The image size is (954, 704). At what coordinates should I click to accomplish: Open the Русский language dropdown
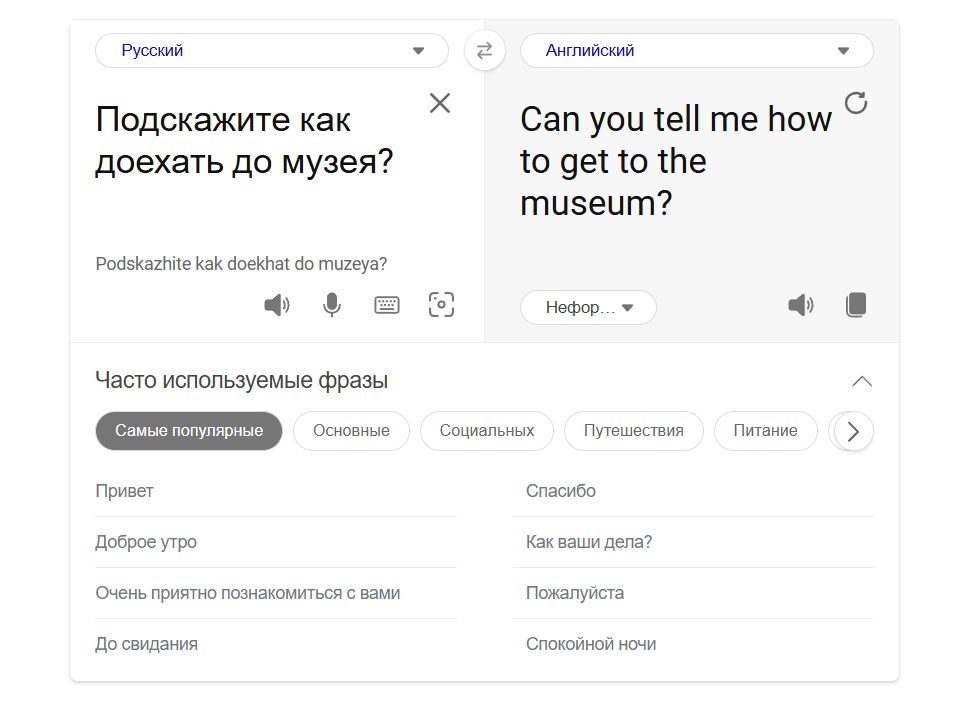point(271,51)
